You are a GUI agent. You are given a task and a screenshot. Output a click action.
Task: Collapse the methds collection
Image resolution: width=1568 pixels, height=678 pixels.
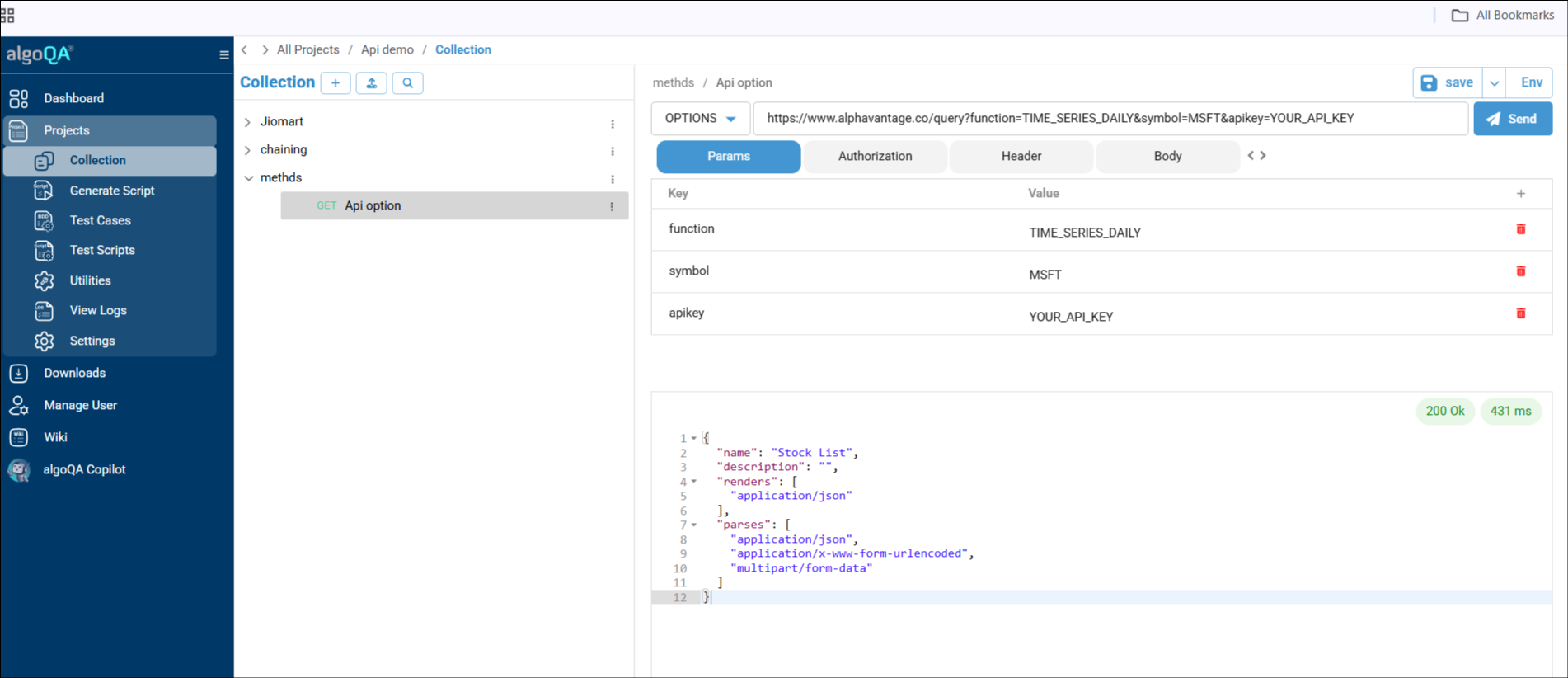248,178
